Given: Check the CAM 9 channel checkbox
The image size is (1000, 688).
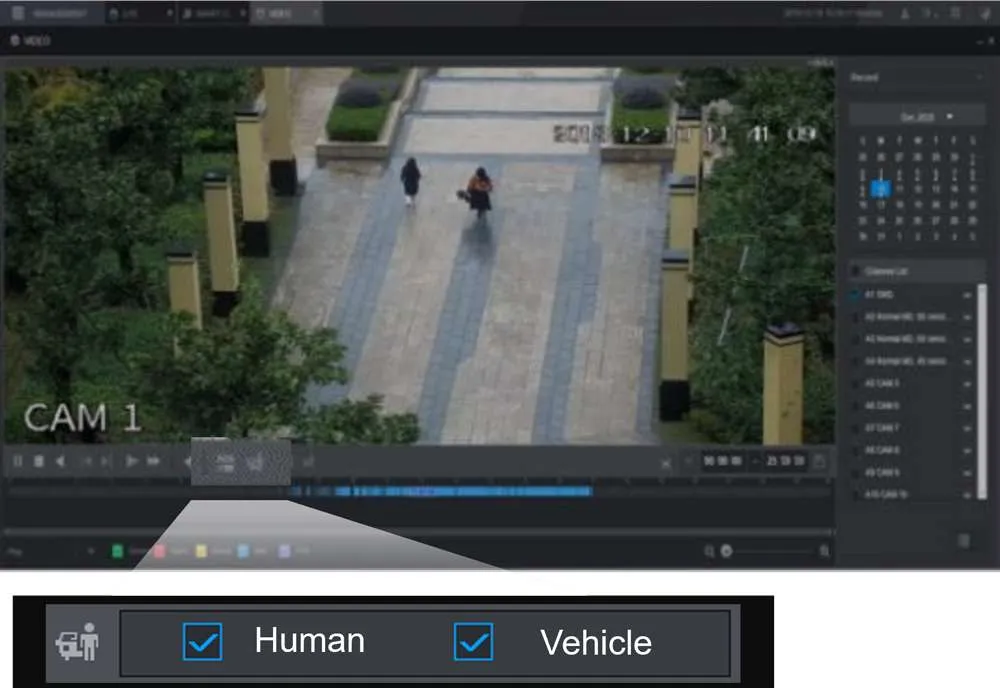Looking at the screenshot, I should [856, 472].
